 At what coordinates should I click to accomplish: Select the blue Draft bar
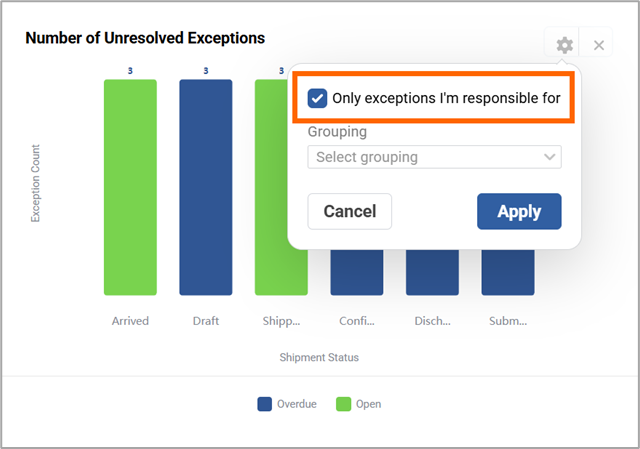pyautogui.click(x=206, y=187)
